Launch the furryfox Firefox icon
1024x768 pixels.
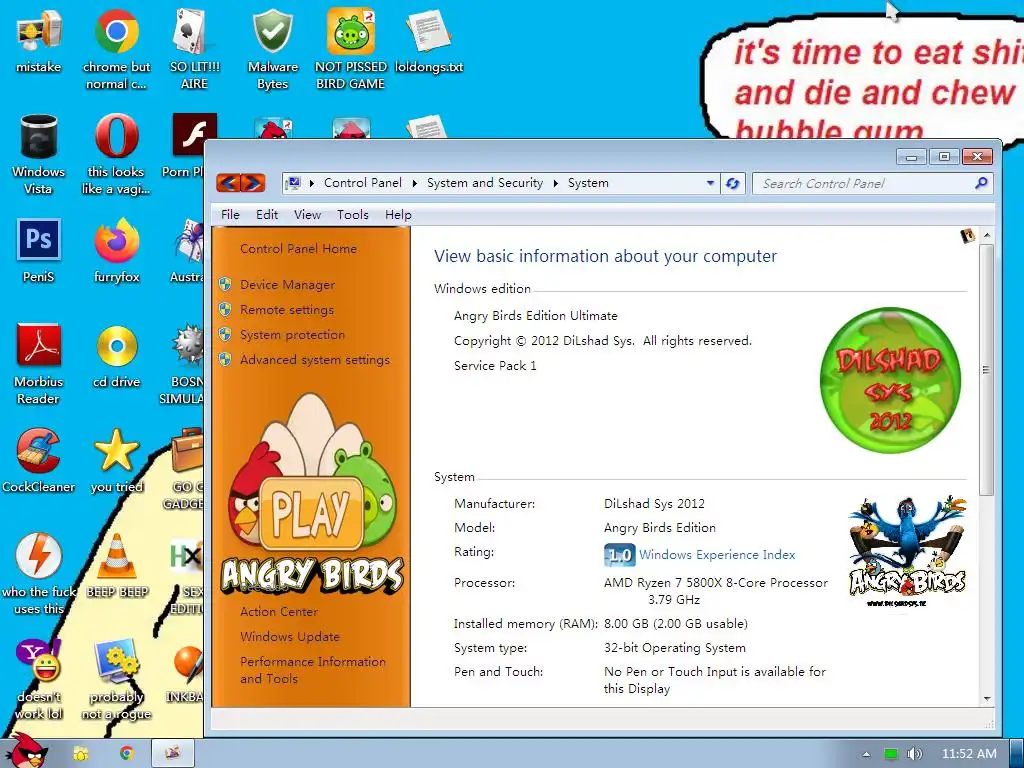116,251
